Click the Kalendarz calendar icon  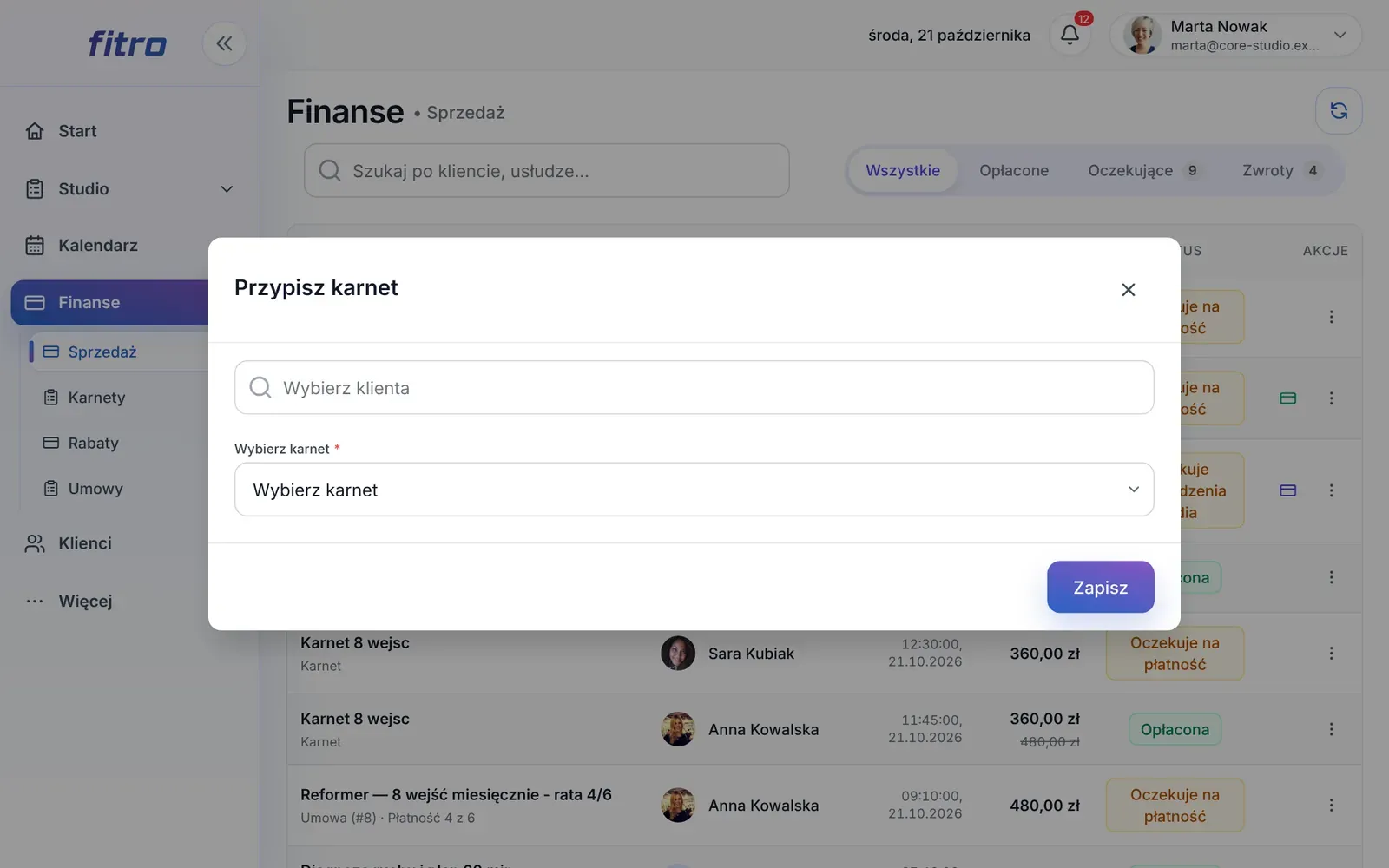[35, 246]
